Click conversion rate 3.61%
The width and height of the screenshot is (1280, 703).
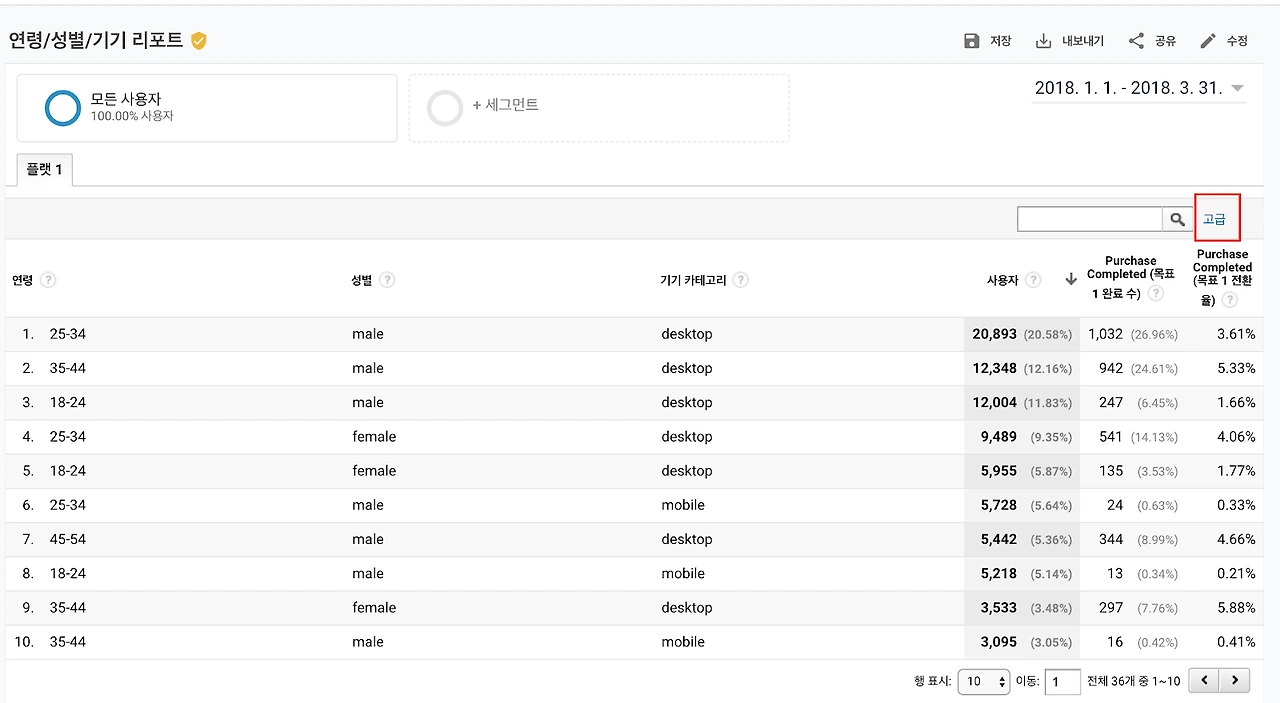point(1236,334)
